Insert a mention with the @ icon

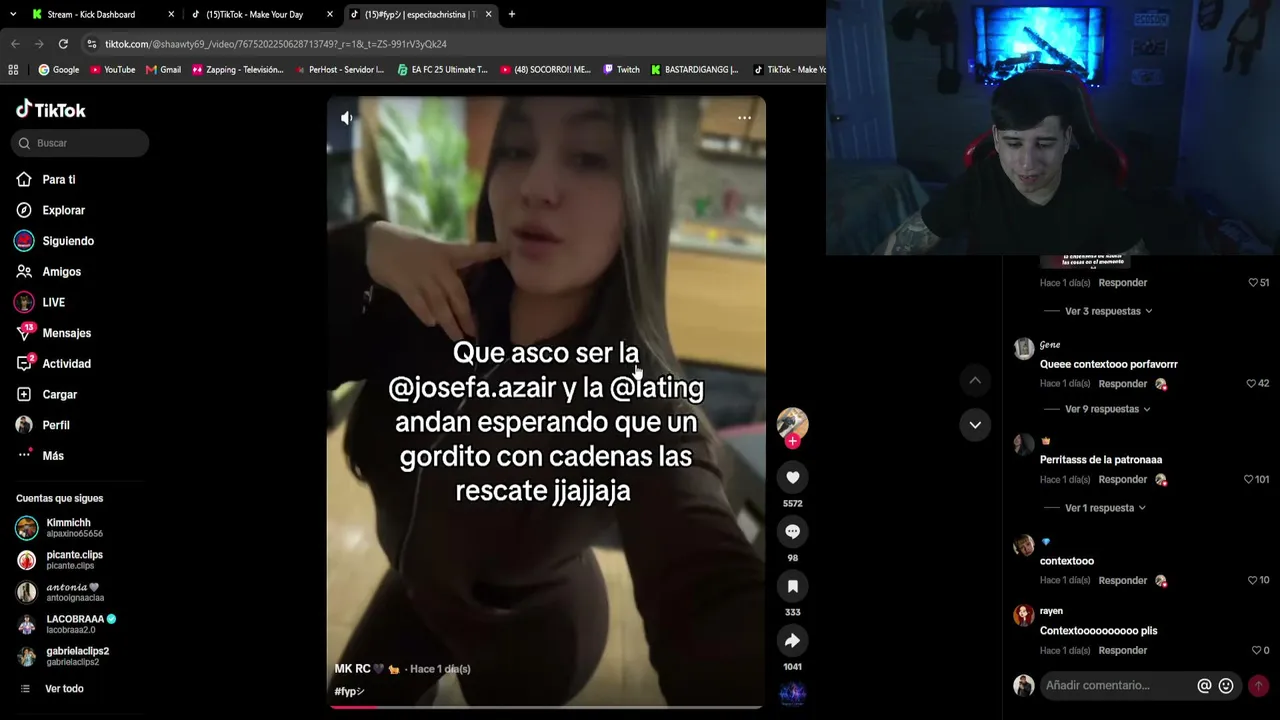pos(1204,686)
